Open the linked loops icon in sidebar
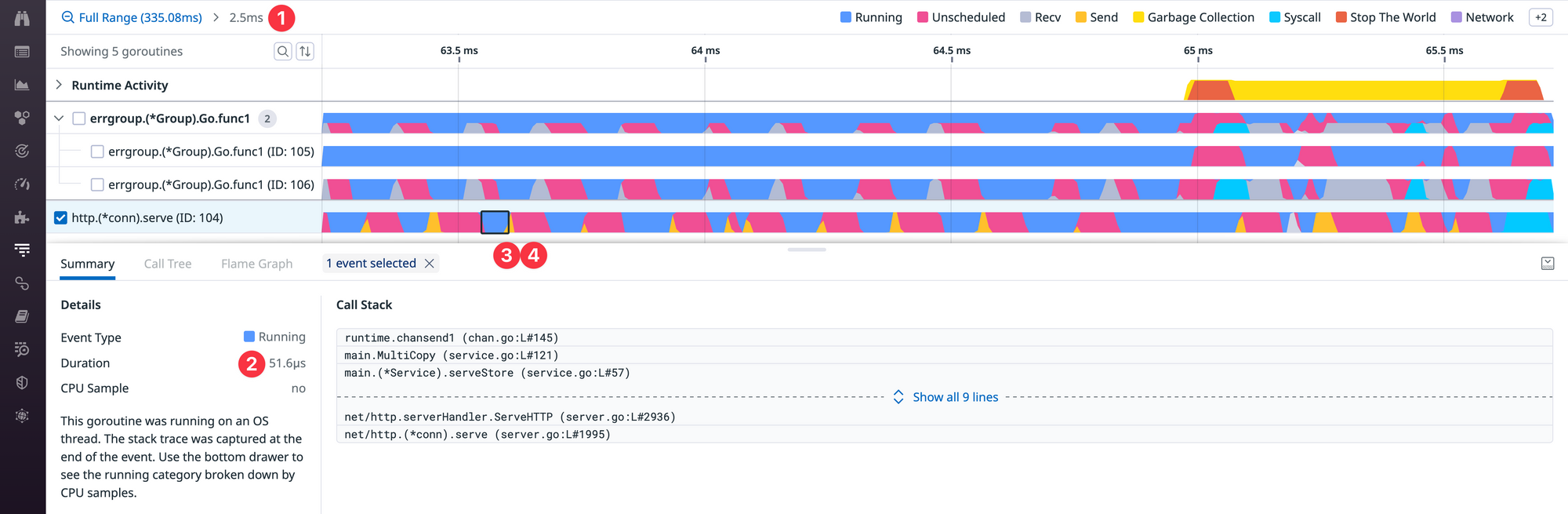 click(22, 283)
